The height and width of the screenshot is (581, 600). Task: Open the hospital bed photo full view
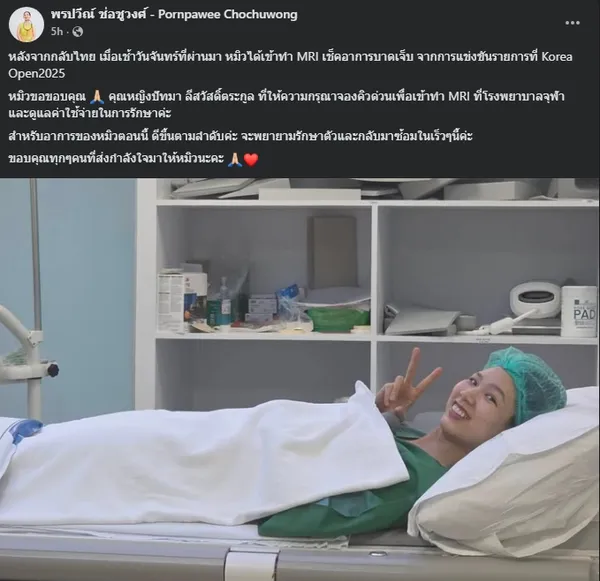pos(300,379)
